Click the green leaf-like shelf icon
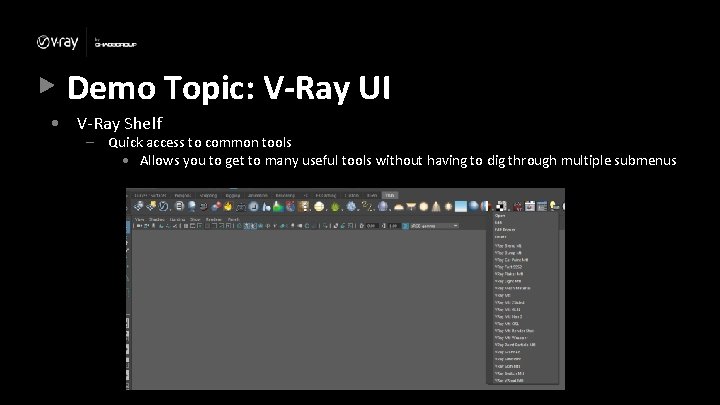720x405 pixels. tap(335, 207)
